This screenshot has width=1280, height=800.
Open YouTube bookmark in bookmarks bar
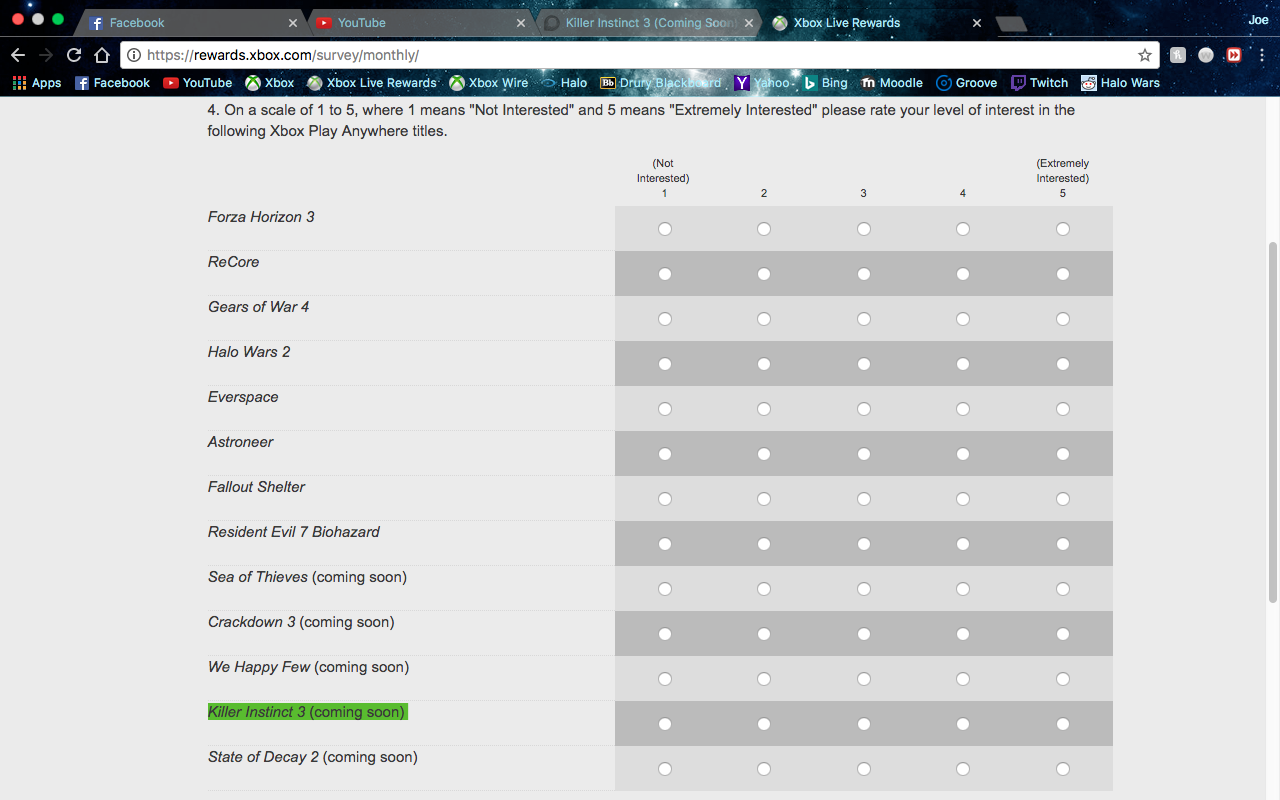[198, 83]
